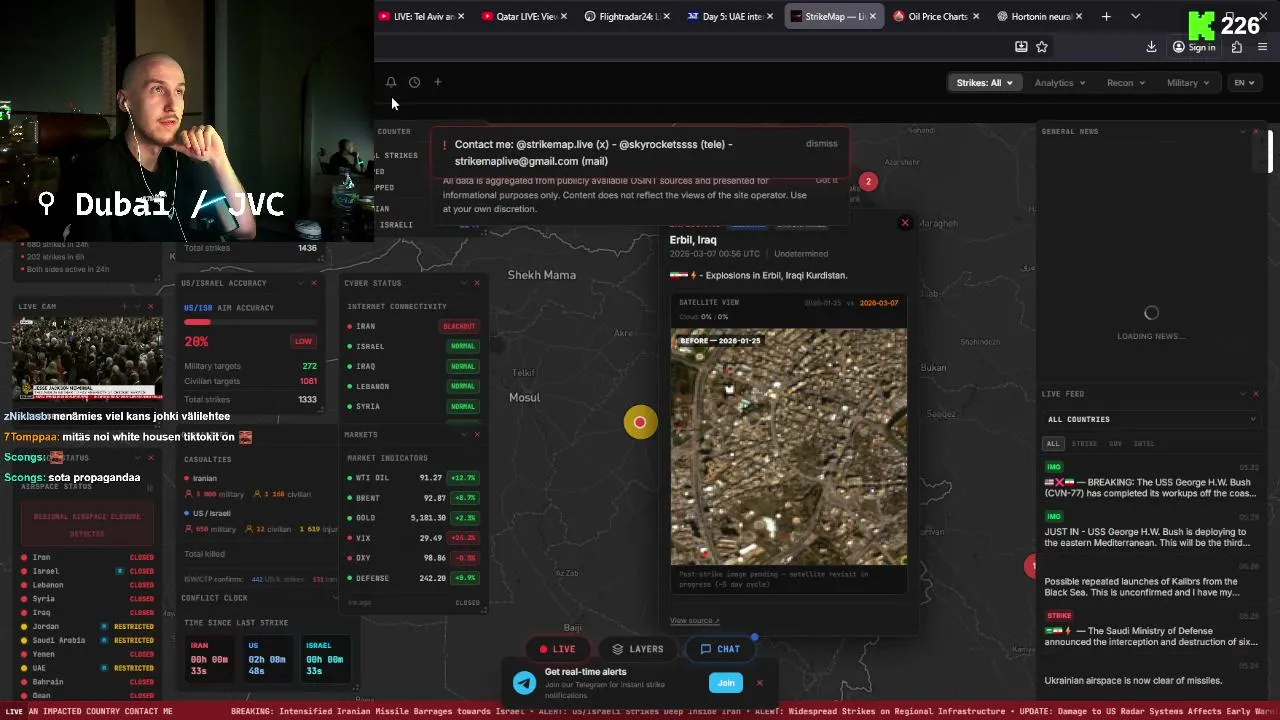Click Got it on disclaimer notice
This screenshot has width=1280, height=720.
tap(826, 180)
